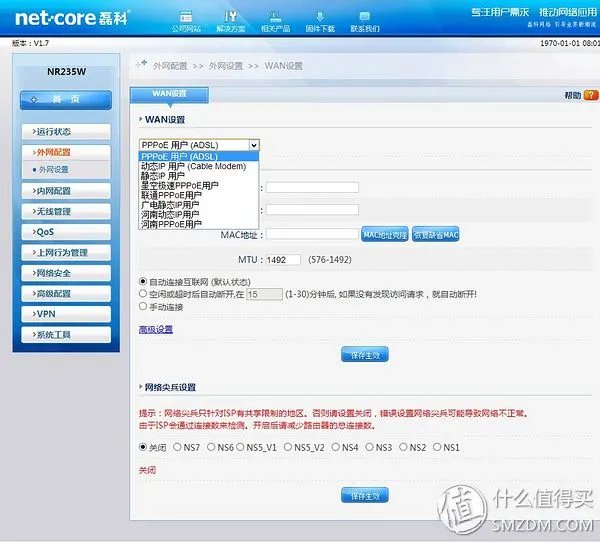Choose 河南动态IP用户 option
Image resolution: width=600 pixels, height=542 pixels.
point(199,214)
